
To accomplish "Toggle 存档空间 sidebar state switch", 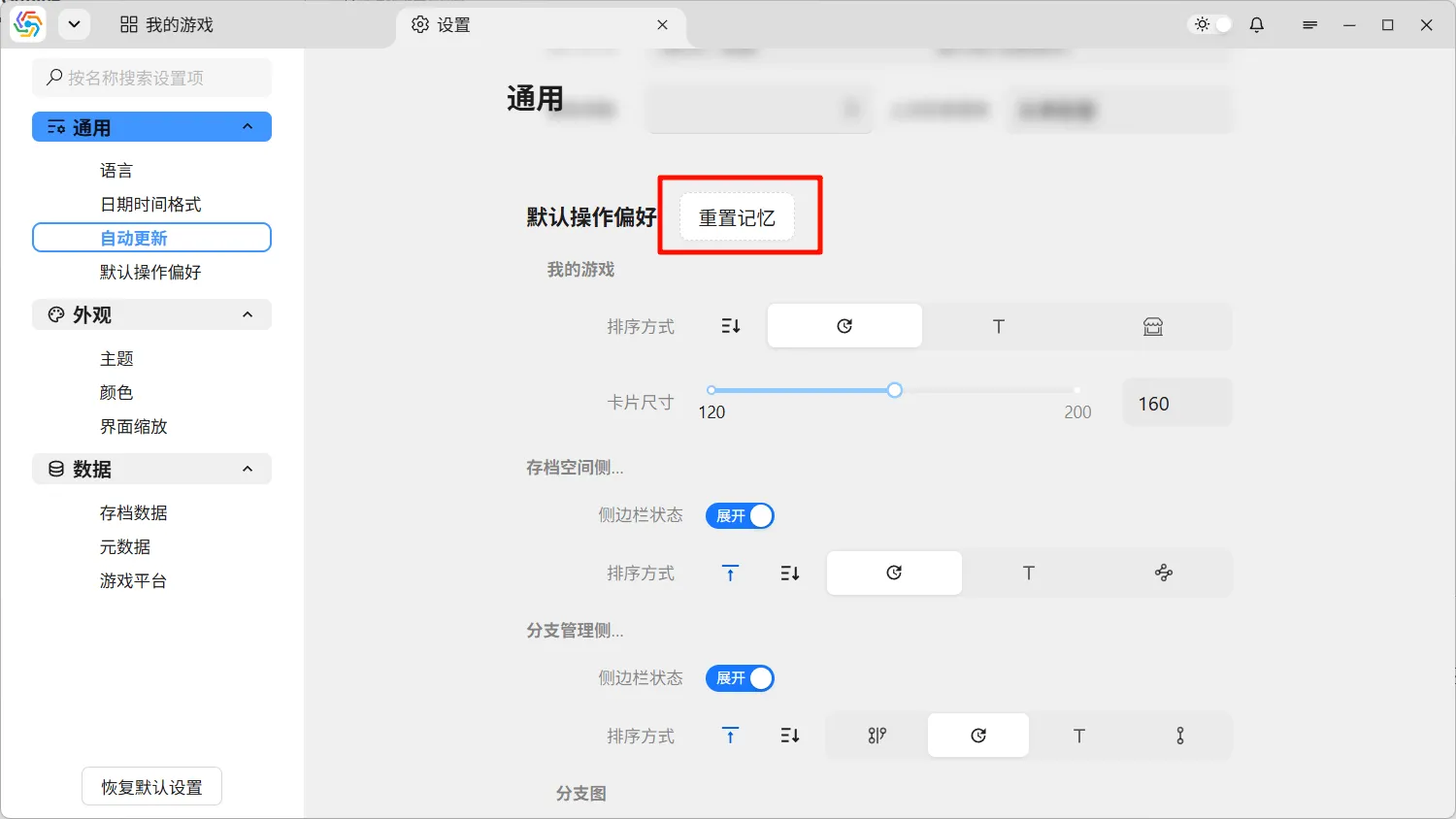I will pos(740,516).
